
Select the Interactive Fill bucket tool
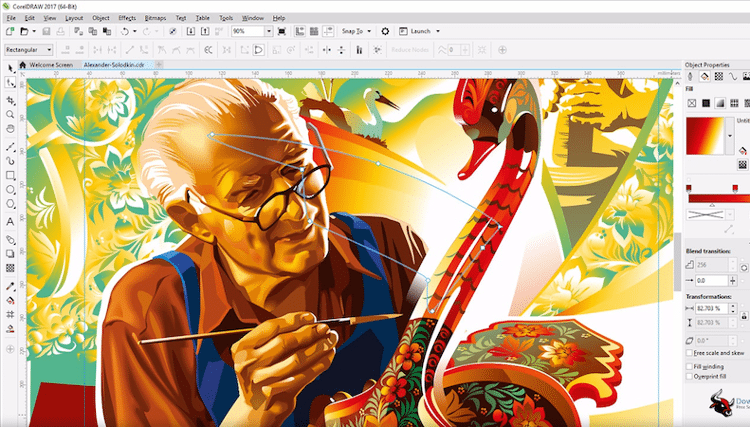coord(11,300)
